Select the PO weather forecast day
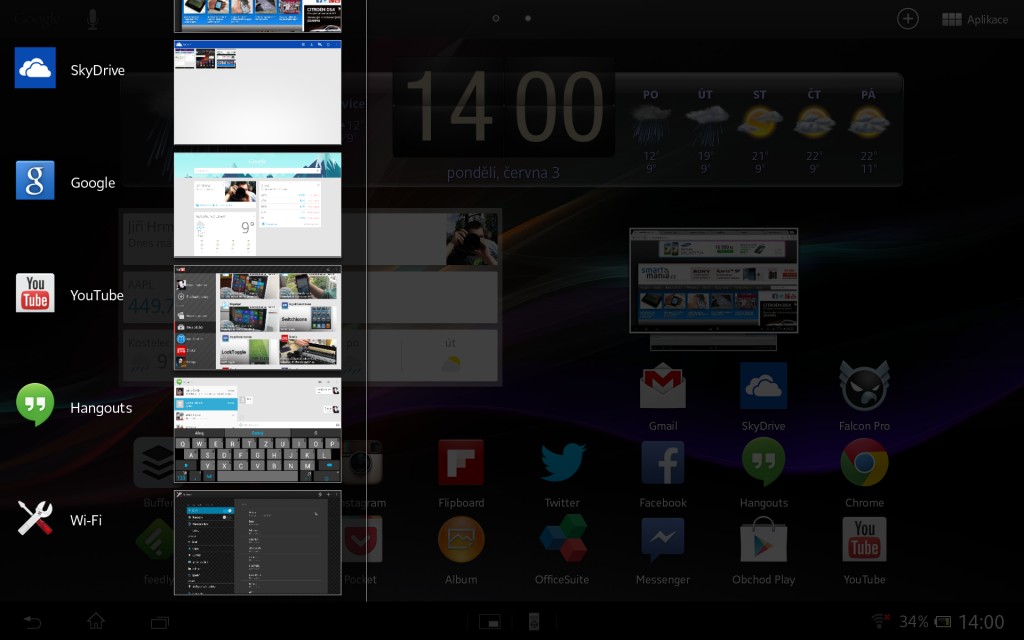Viewport: 1024px width, 640px height. coord(650,131)
